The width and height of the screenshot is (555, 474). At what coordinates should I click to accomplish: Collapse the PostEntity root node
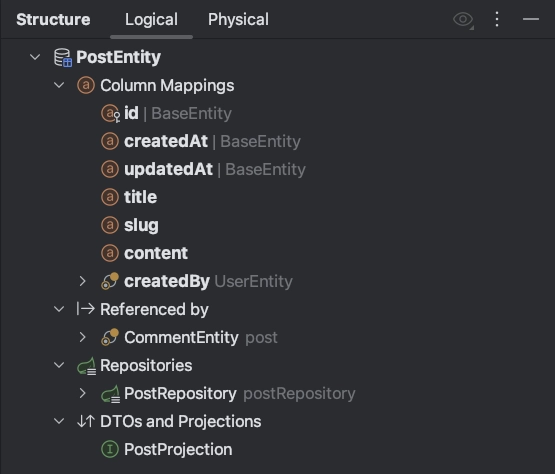[35, 57]
